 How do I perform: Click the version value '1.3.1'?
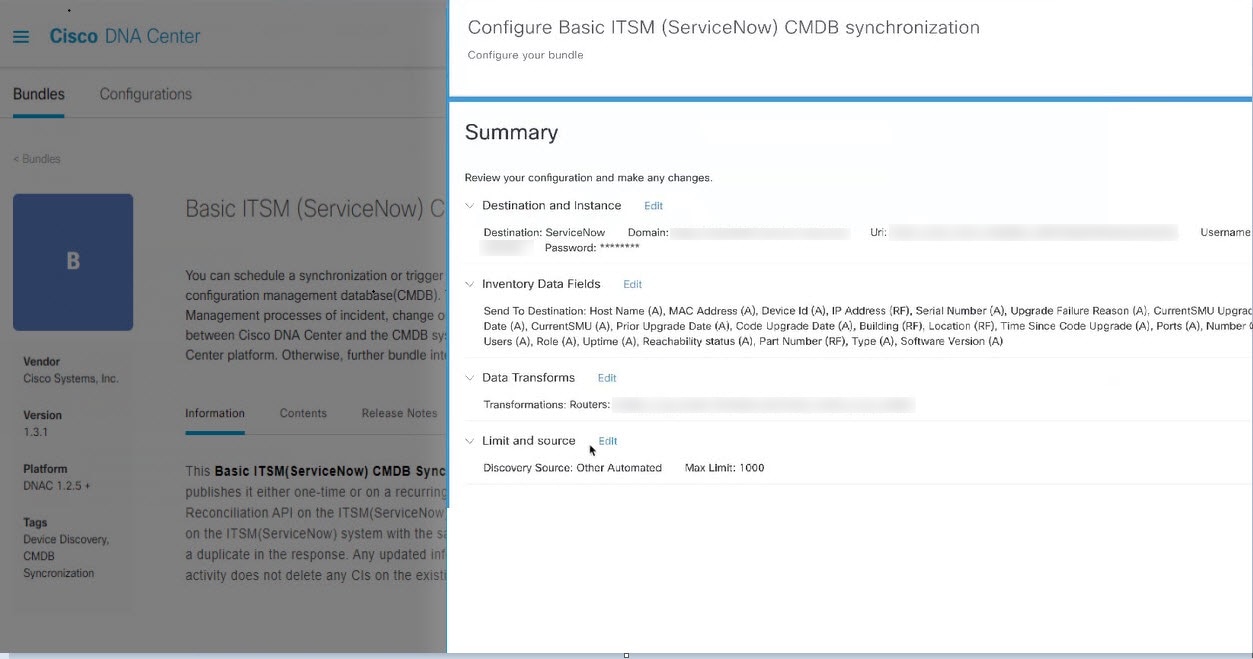[36, 432]
